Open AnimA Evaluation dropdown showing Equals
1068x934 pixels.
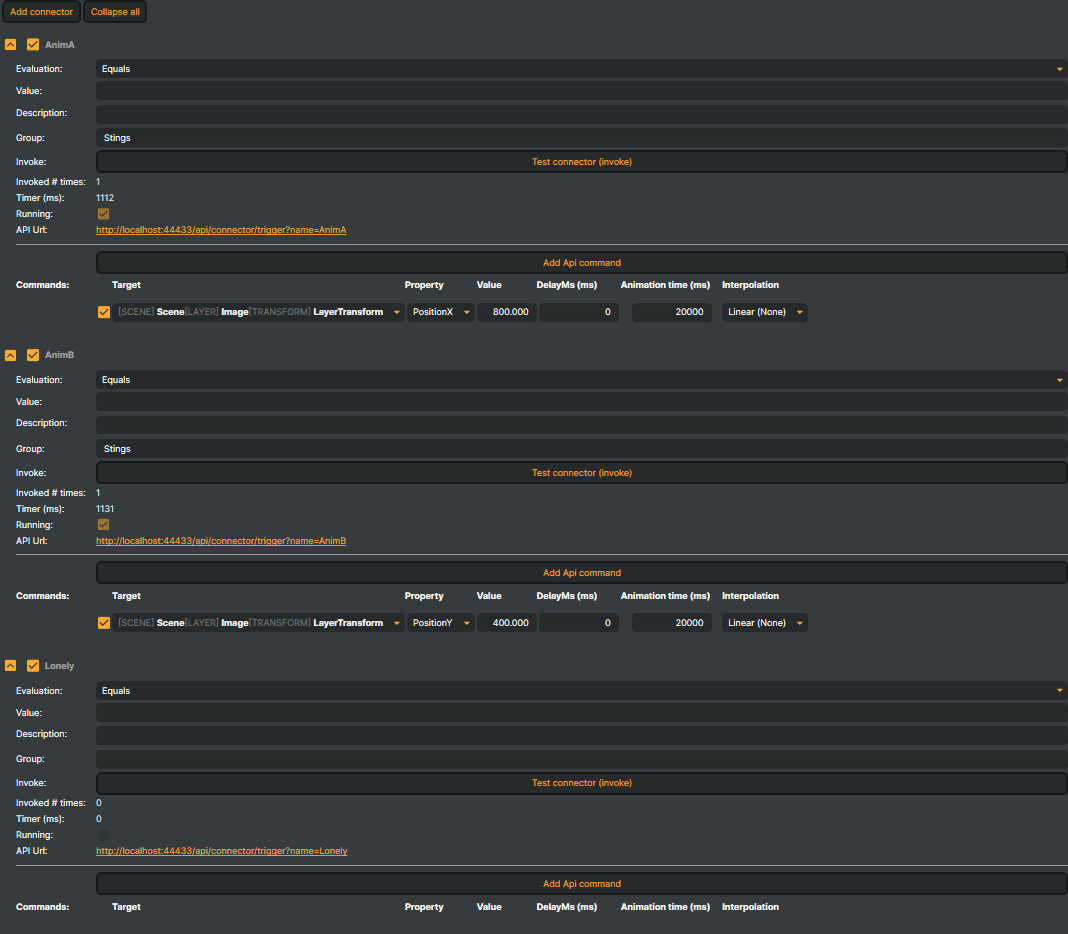[582, 69]
